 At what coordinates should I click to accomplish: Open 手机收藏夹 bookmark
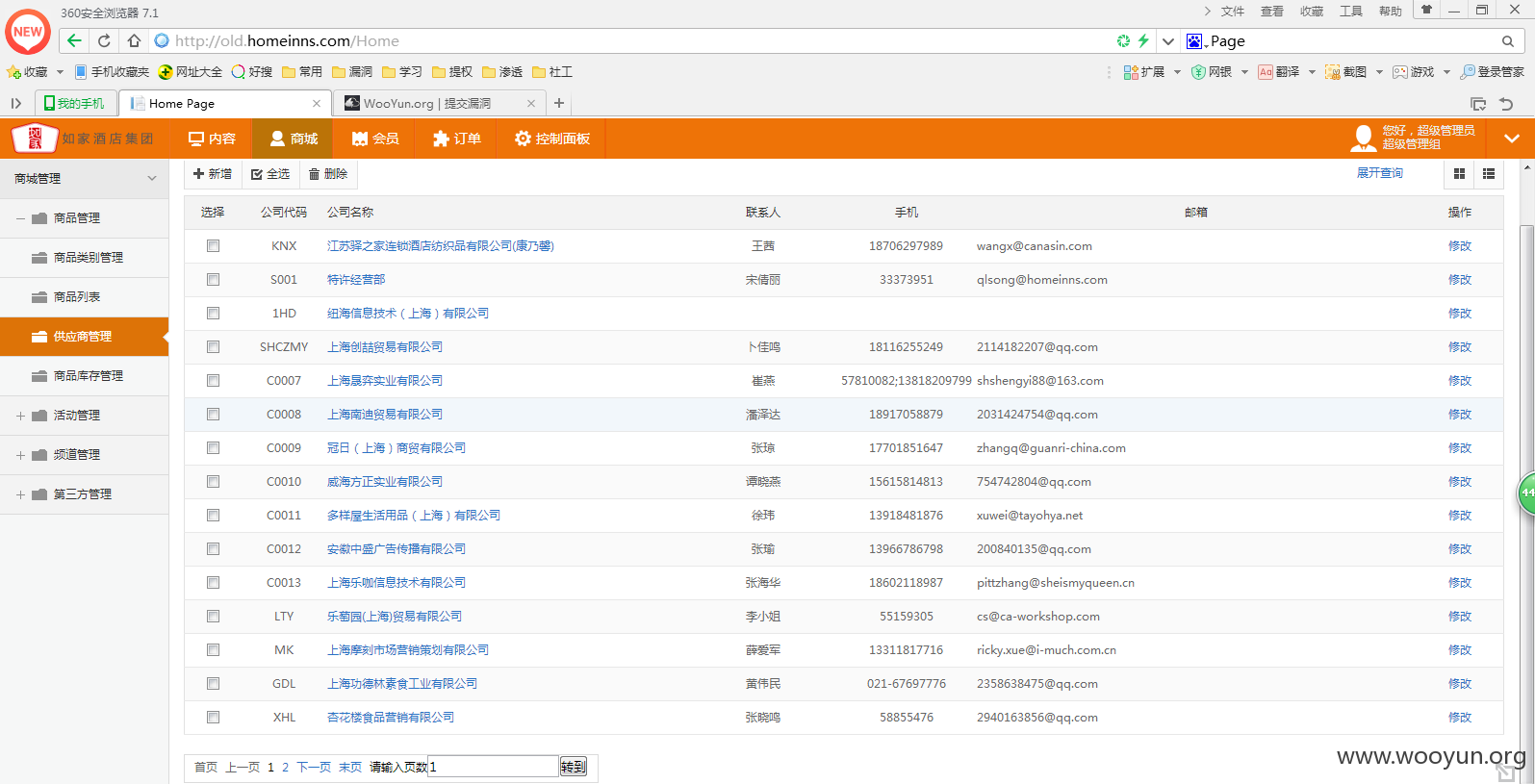click(x=112, y=72)
